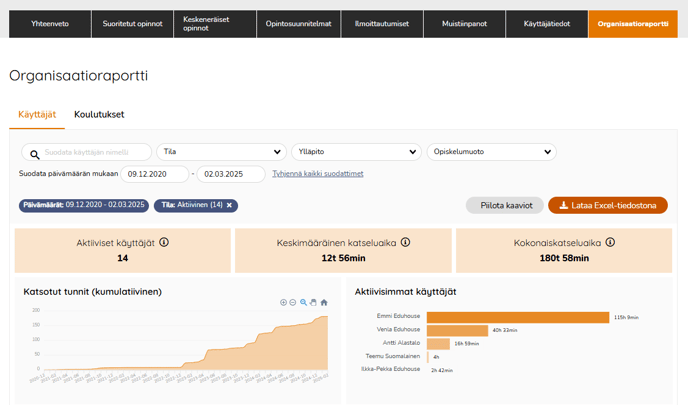Viewport: 688px width, 405px height.
Task: Click the name Ilkka-Pekka Eduhouse
Action: coord(391,369)
